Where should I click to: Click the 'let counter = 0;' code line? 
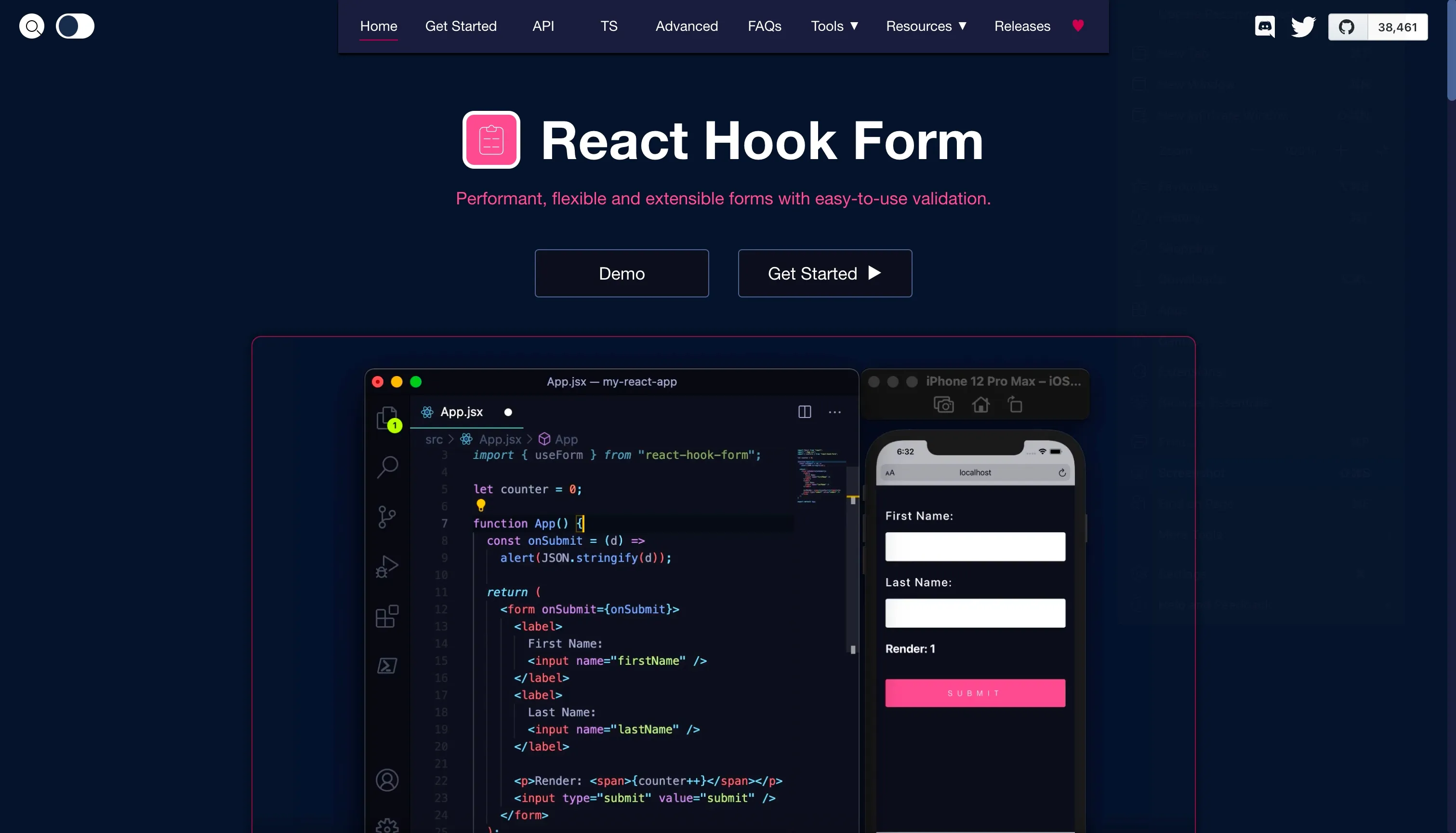point(527,489)
